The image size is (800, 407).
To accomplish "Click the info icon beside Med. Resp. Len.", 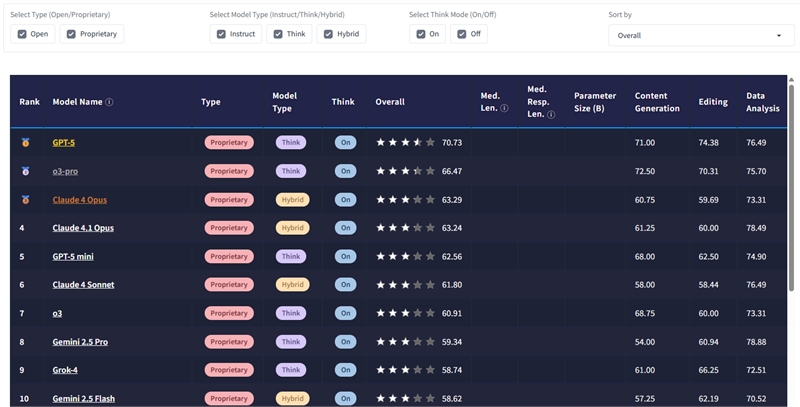I will coord(551,115).
